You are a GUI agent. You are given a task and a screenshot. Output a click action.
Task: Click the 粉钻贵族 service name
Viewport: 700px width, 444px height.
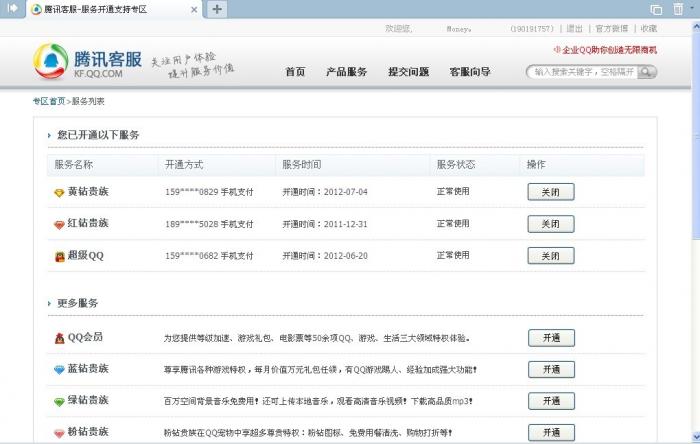[x=88, y=432]
